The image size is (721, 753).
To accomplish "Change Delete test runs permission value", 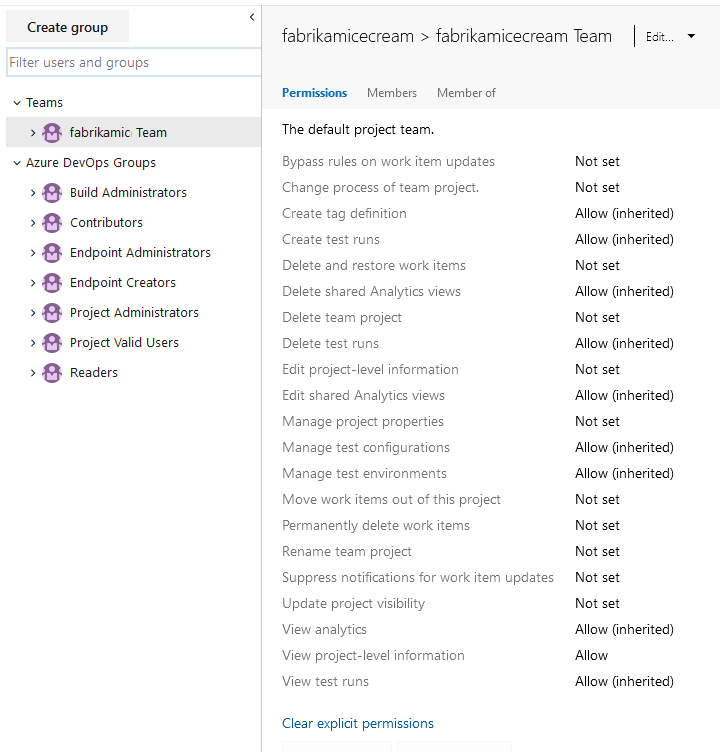I will point(624,343).
